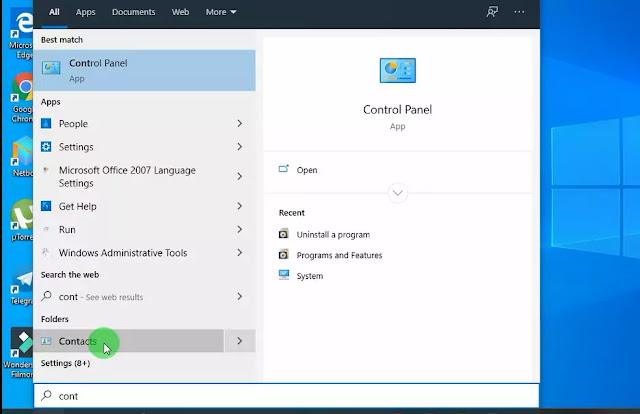Image resolution: width=640 pixels, height=414 pixels.
Task: Click the Settings gear icon in Apps
Action: point(46,147)
